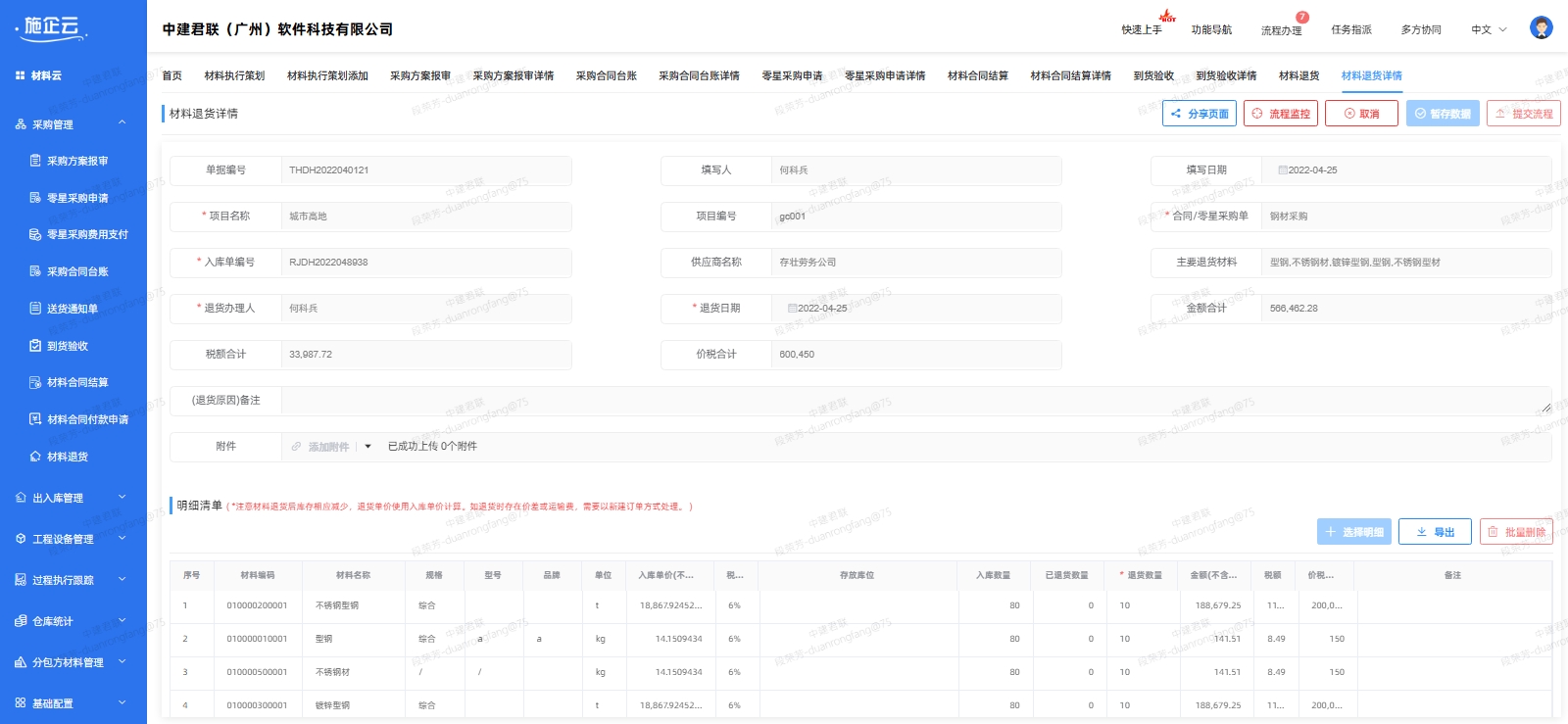
Task: Click the 分享页面 button
Action: (1200, 114)
